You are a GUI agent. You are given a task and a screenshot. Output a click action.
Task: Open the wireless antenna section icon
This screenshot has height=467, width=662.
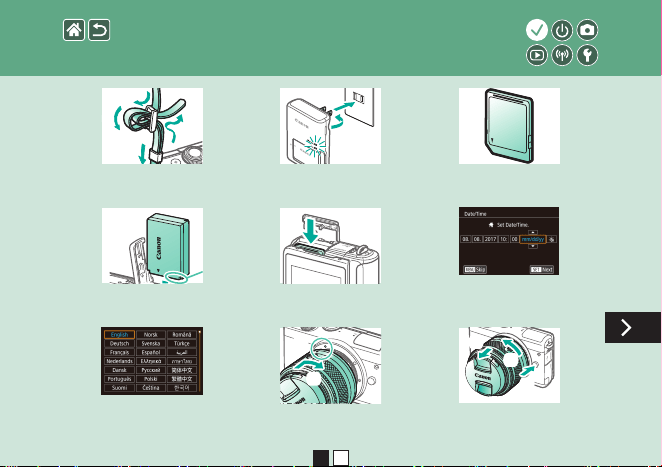pyautogui.click(x=562, y=55)
